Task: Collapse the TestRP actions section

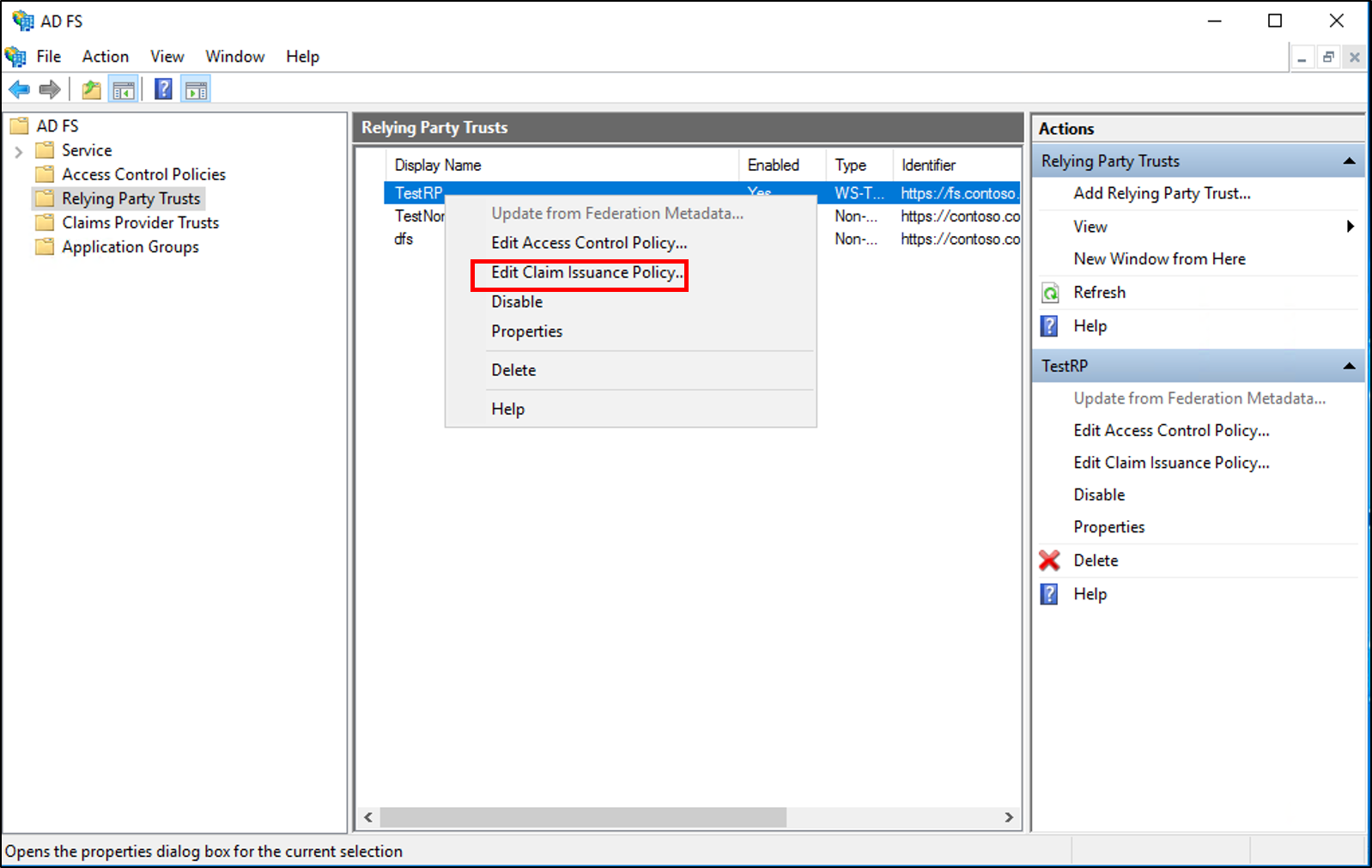Action: 1349,367
